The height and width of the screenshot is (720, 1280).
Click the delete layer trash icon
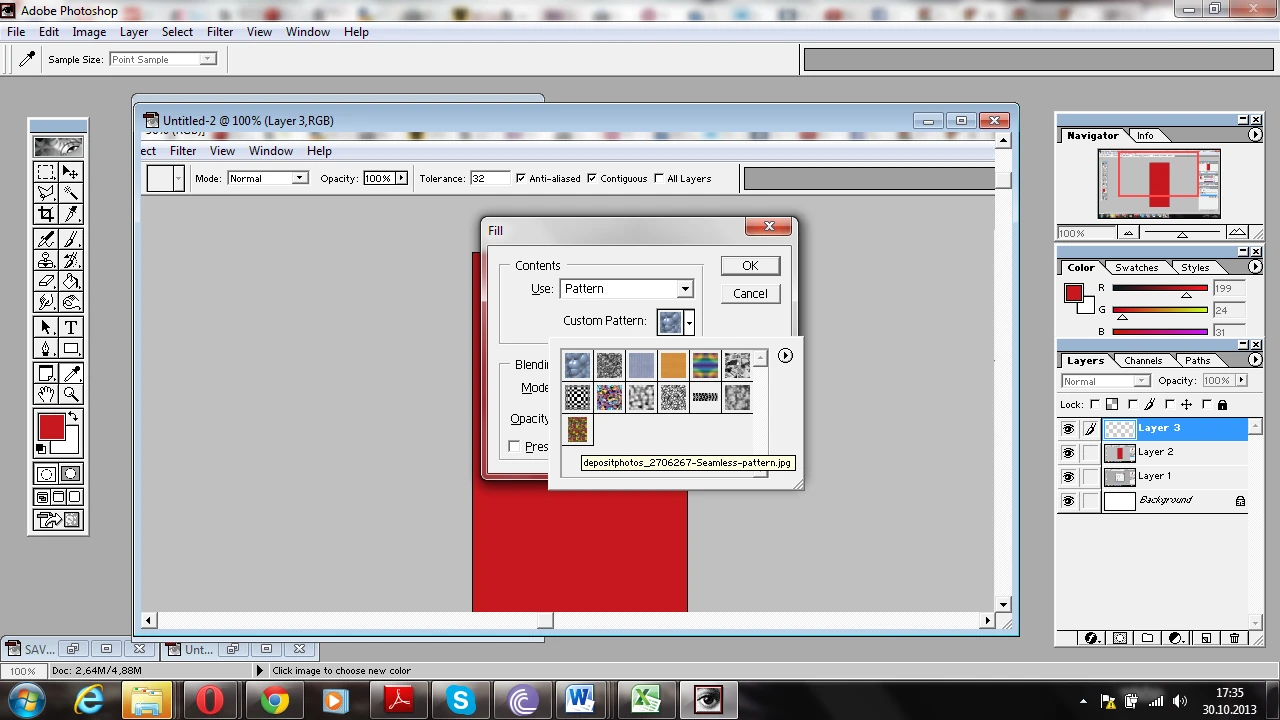1234,638
